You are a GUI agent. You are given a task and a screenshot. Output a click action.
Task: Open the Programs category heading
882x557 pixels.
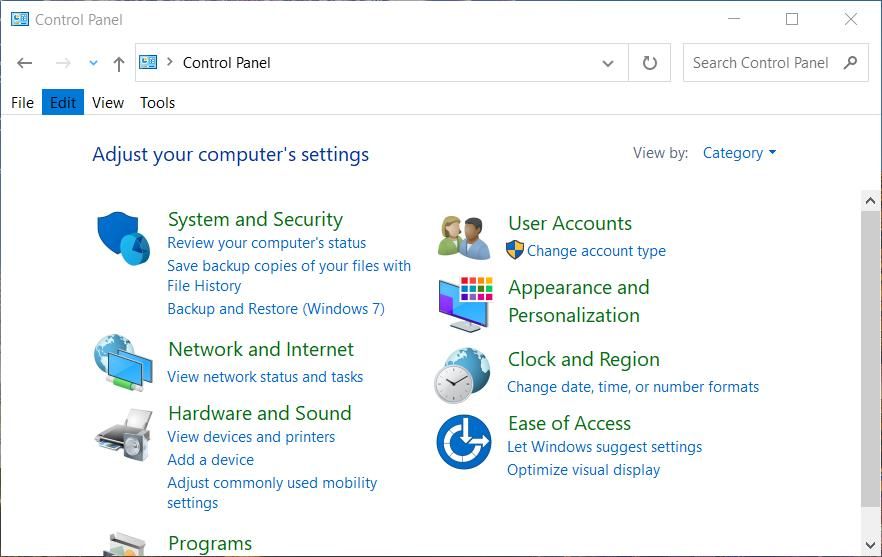[210, 543]
